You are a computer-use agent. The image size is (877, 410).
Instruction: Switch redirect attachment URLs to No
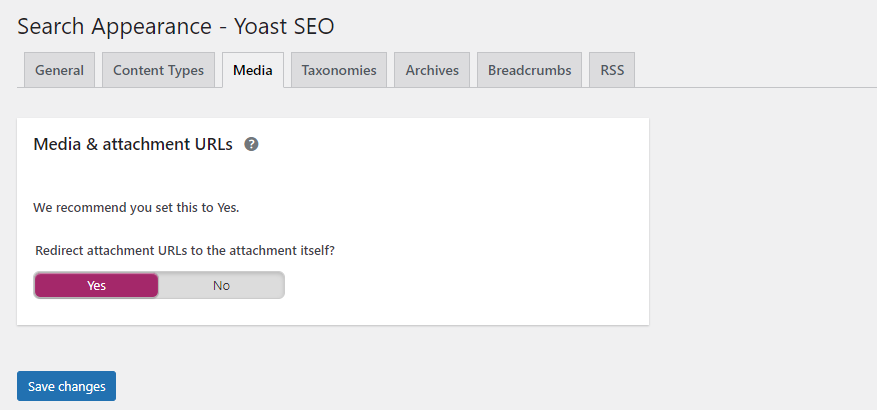[x=221, y=285]
